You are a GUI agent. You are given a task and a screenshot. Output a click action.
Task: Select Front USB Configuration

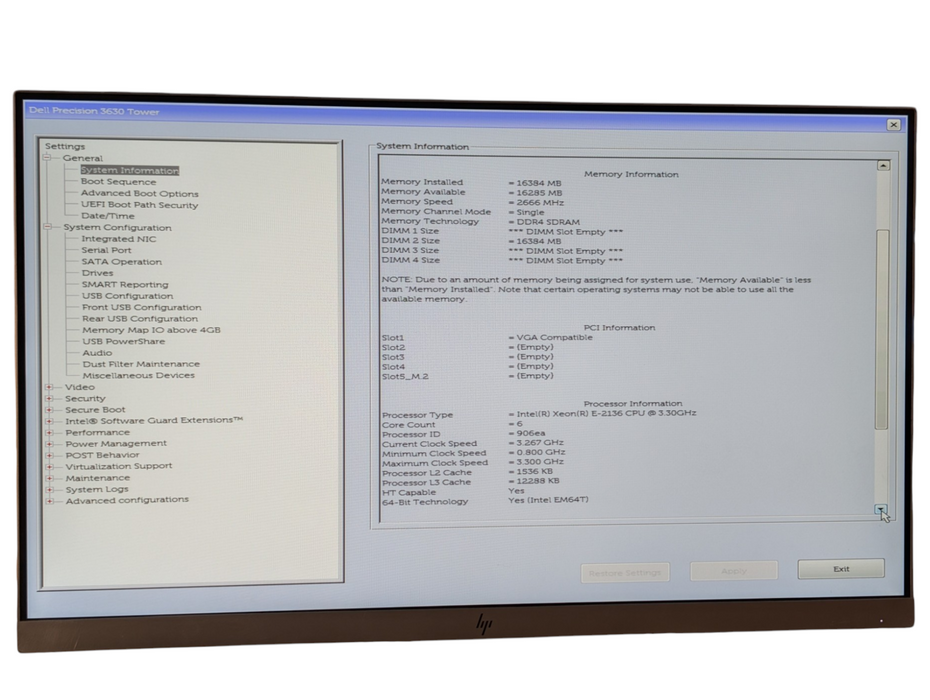(142, 307)
